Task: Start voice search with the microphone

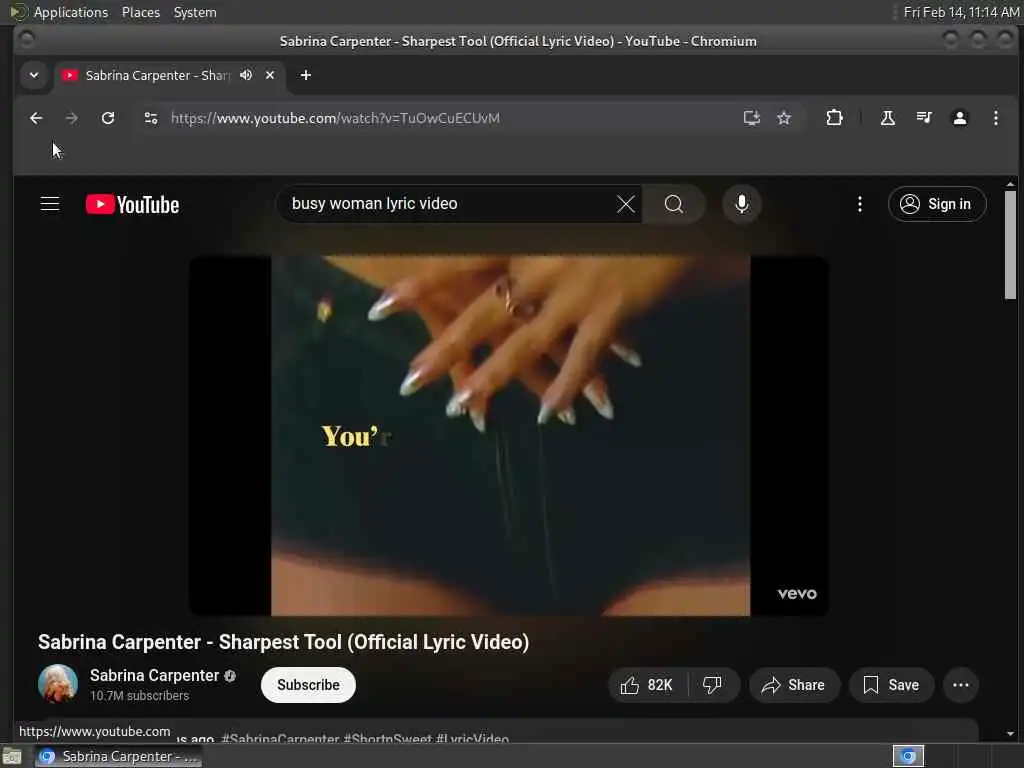Action: pyautogui.click(x=741, y=204)
